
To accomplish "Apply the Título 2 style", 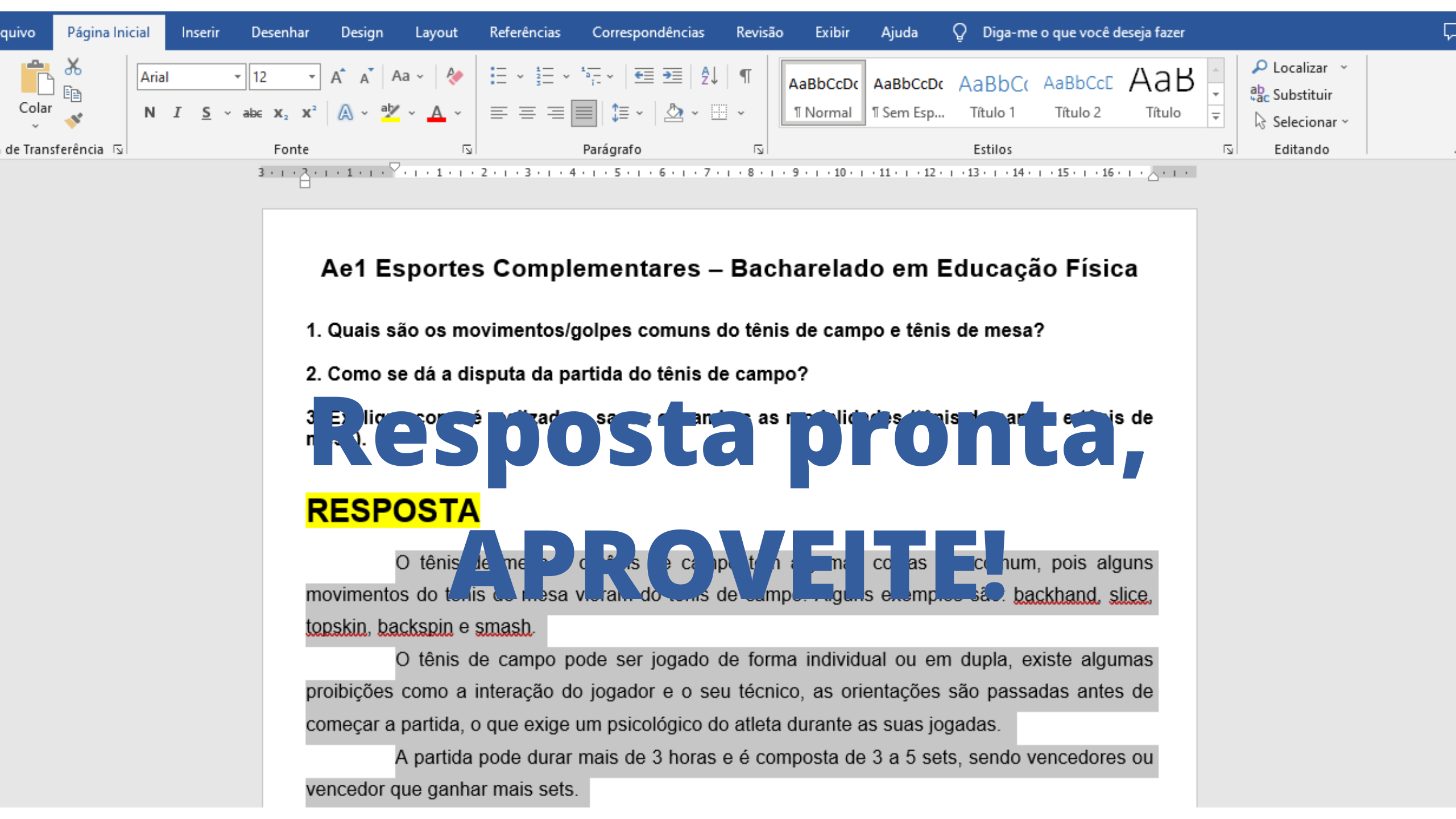I will [x=1078, y=93].
